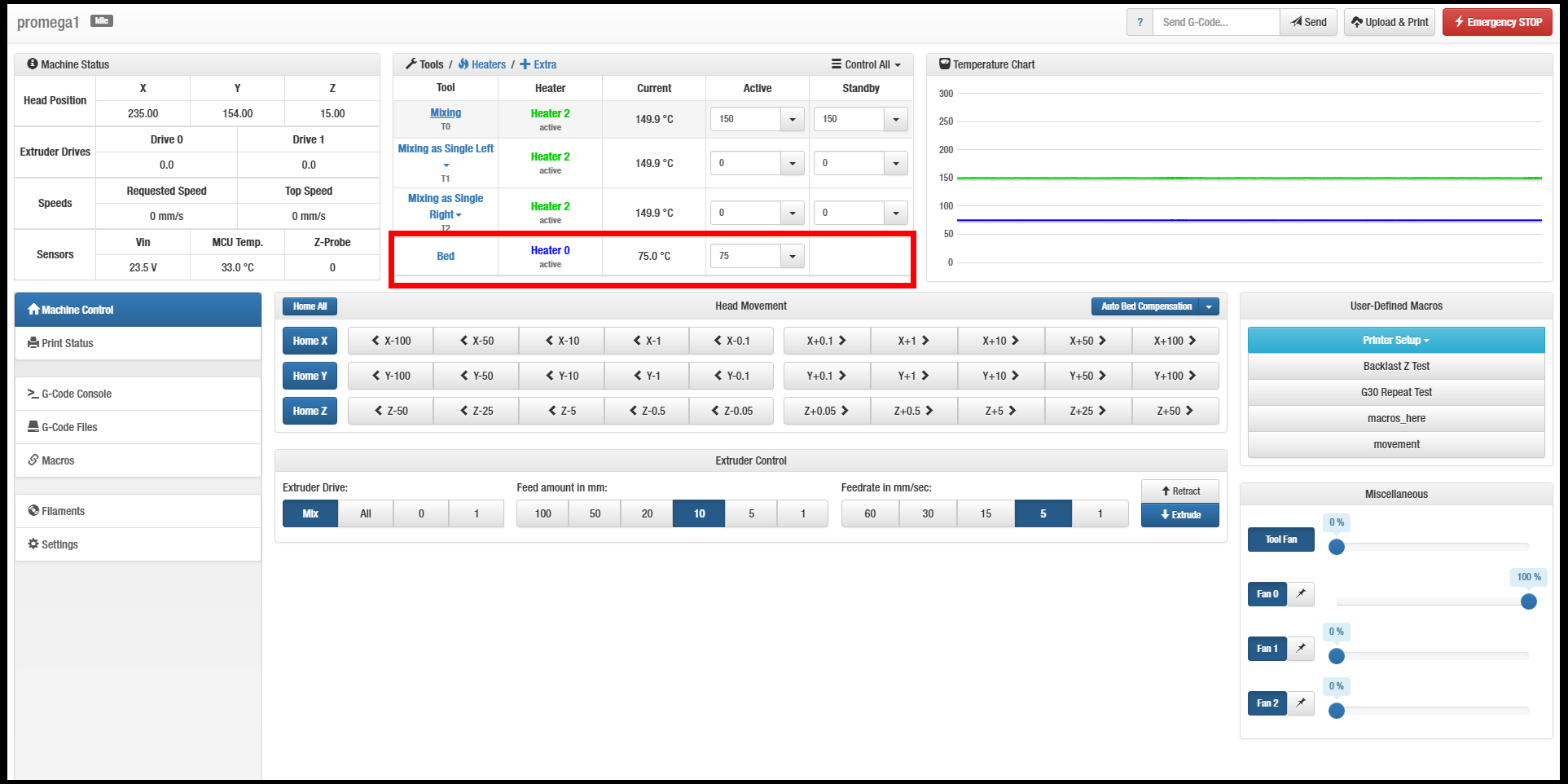The height and width of the screenshot is (784, 1568).
Task: Click the Fan 0 speed slider handle
Action: [x=1528, y=601]
